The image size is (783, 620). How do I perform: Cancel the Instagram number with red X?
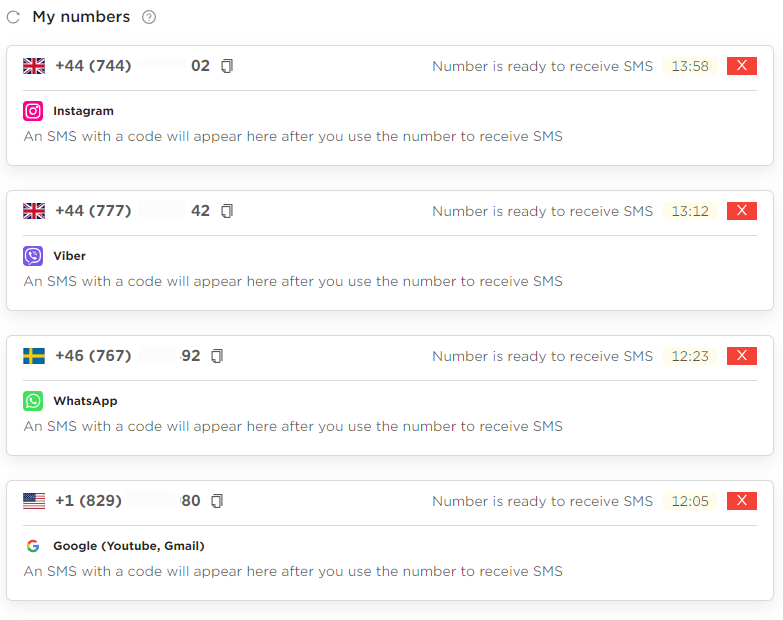point(742,66)
